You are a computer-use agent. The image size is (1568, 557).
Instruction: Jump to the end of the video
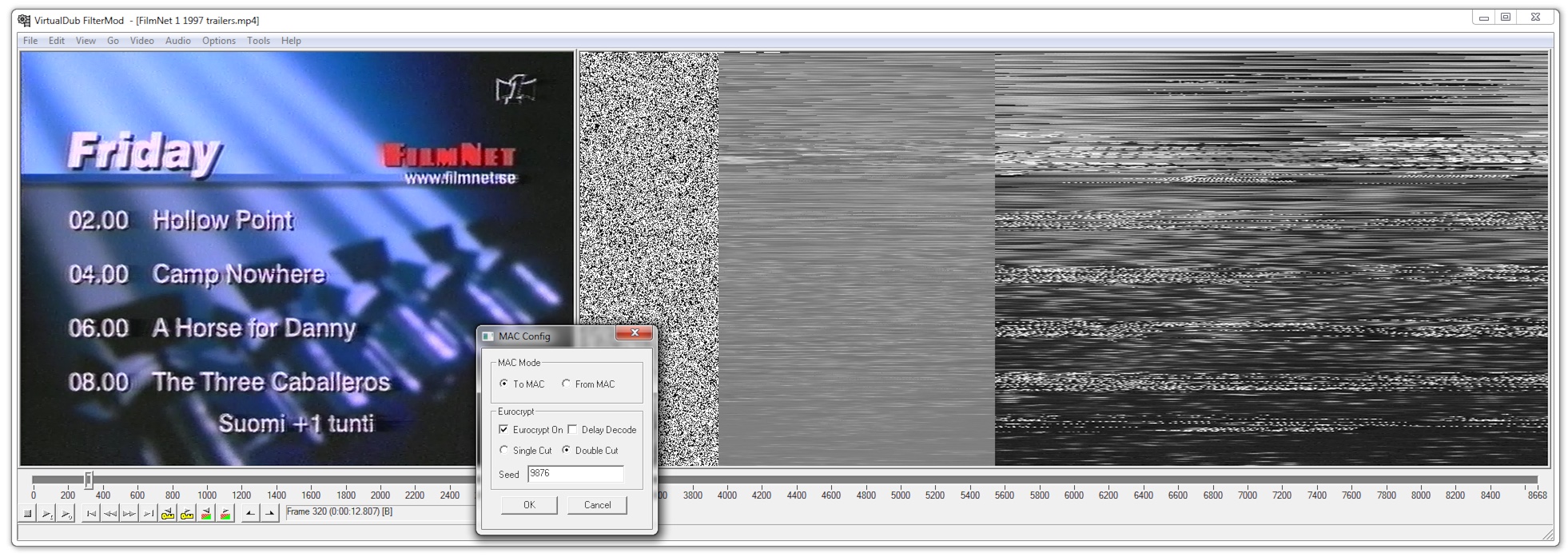(149, 514)
